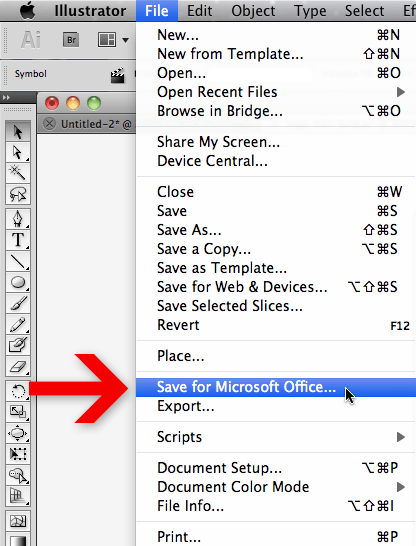Select the Eraser tool
Screen dimensions: 416x546
tap(18, 366)
